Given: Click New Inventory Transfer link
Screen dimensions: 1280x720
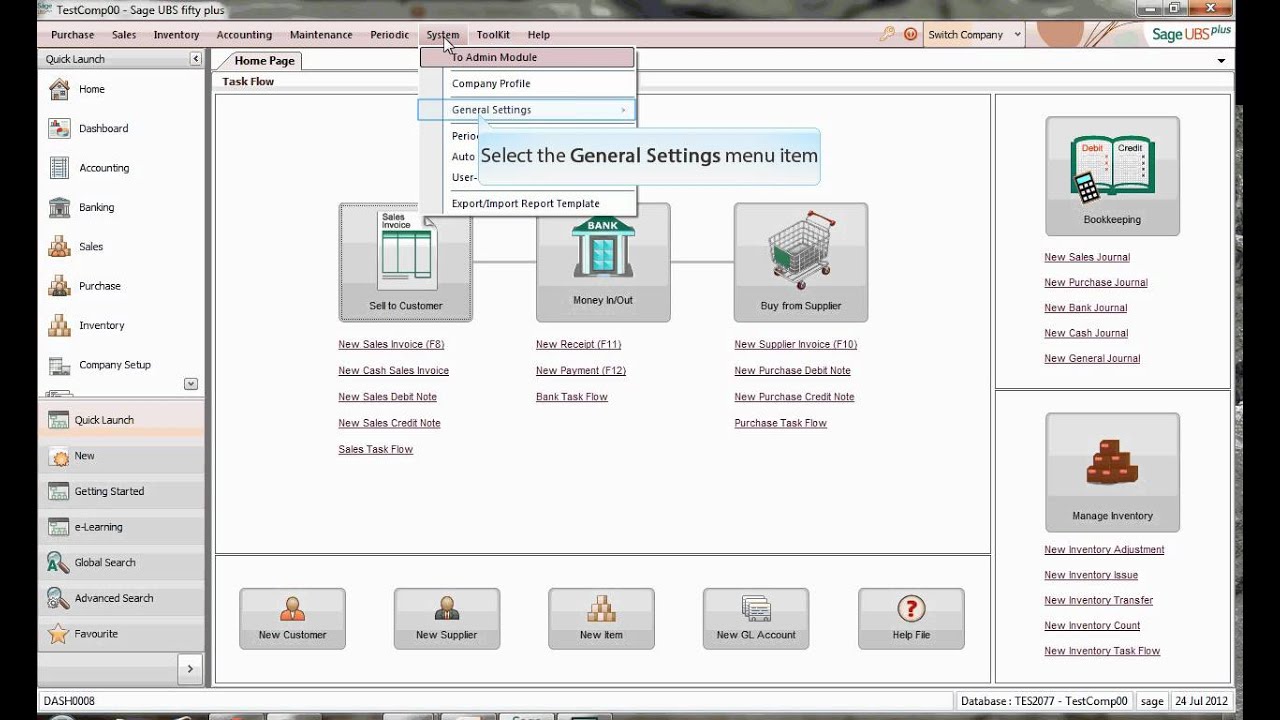Looking at the screenshot, I should coord(1099,600).
